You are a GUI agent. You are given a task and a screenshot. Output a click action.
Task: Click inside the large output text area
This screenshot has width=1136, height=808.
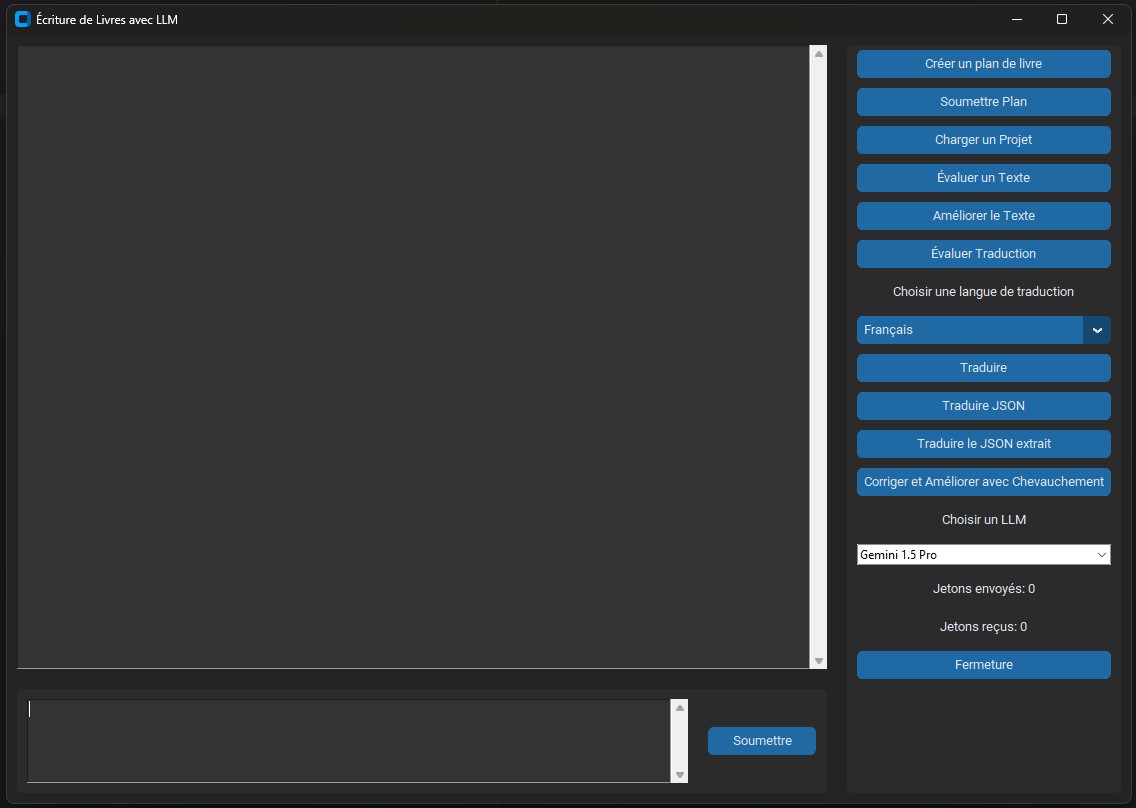click(413, 357)
